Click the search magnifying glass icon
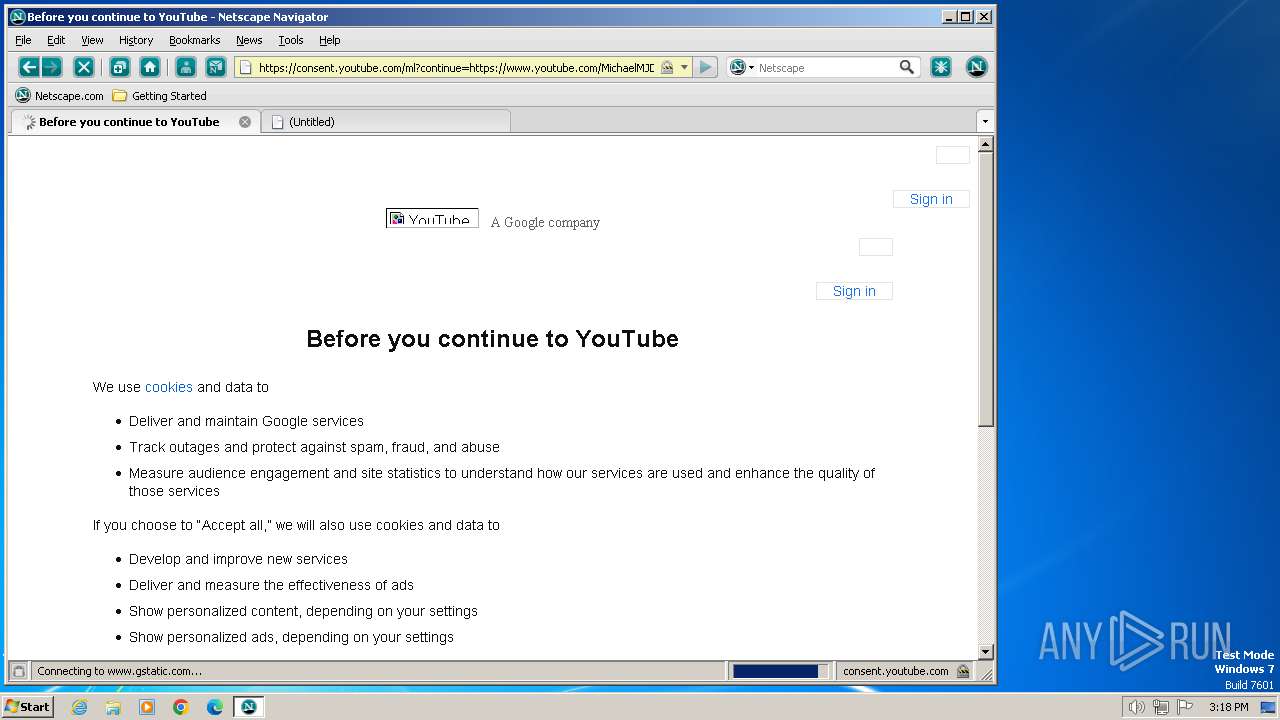 [907, 67]
